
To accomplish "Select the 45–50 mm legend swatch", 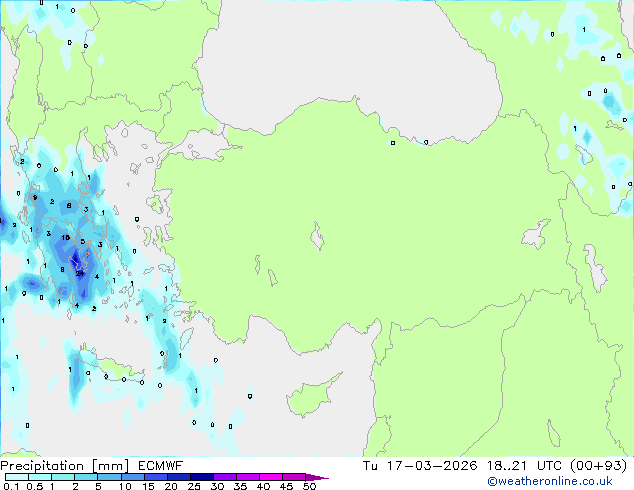I will click(x=294, y=477).
